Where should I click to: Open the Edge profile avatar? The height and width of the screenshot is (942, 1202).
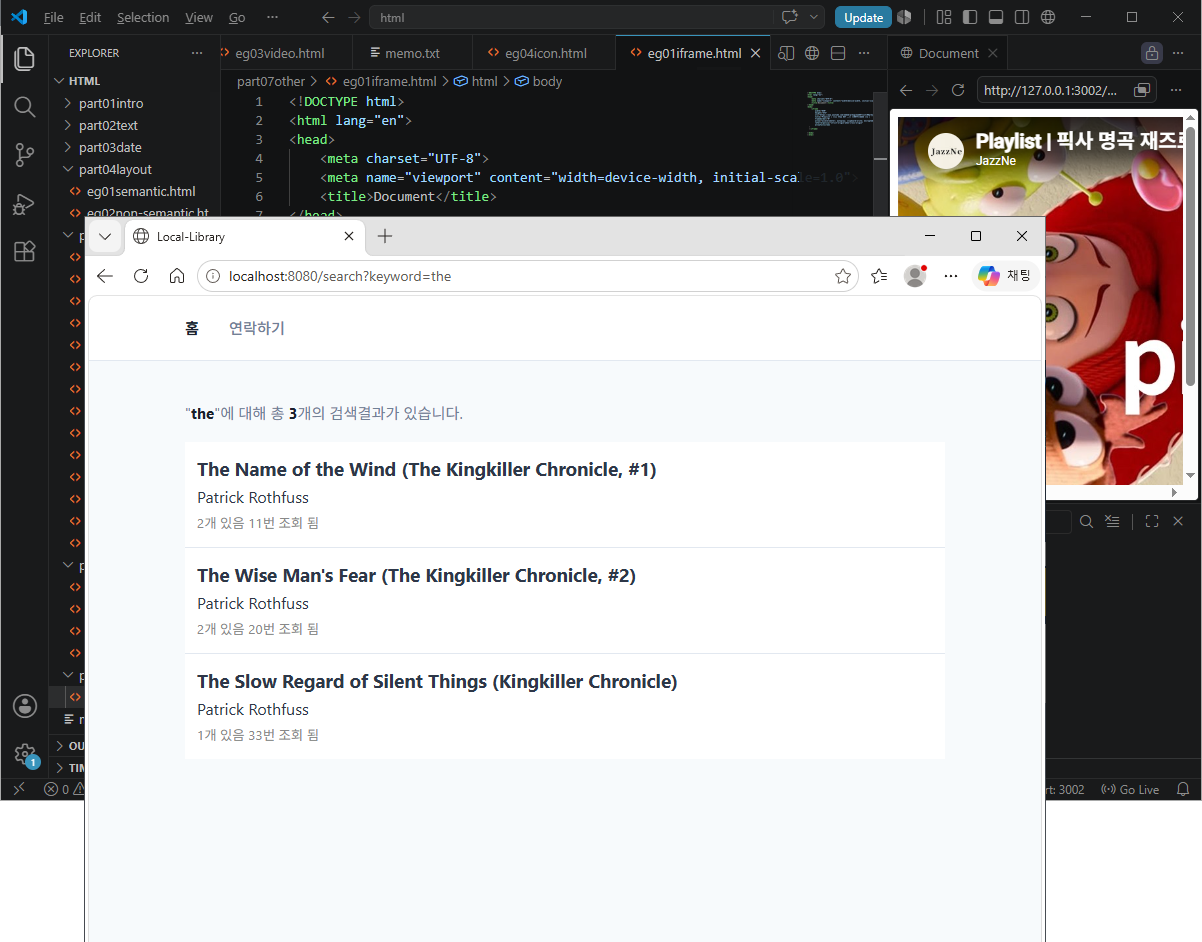[x=915, y=276]
